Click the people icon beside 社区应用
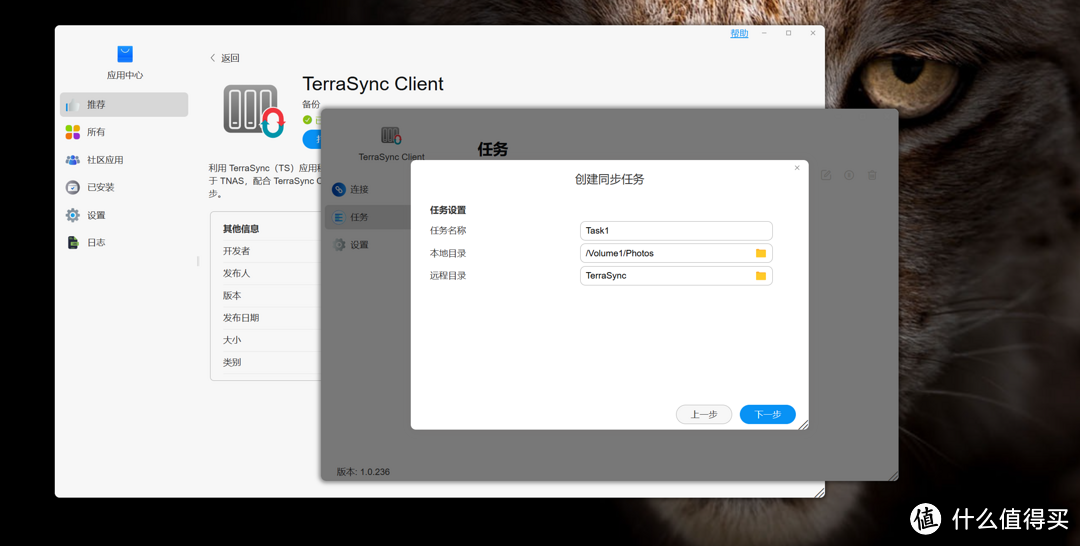Image resolution: width=1080 pixels, height=546 pixels. (72, 160)
